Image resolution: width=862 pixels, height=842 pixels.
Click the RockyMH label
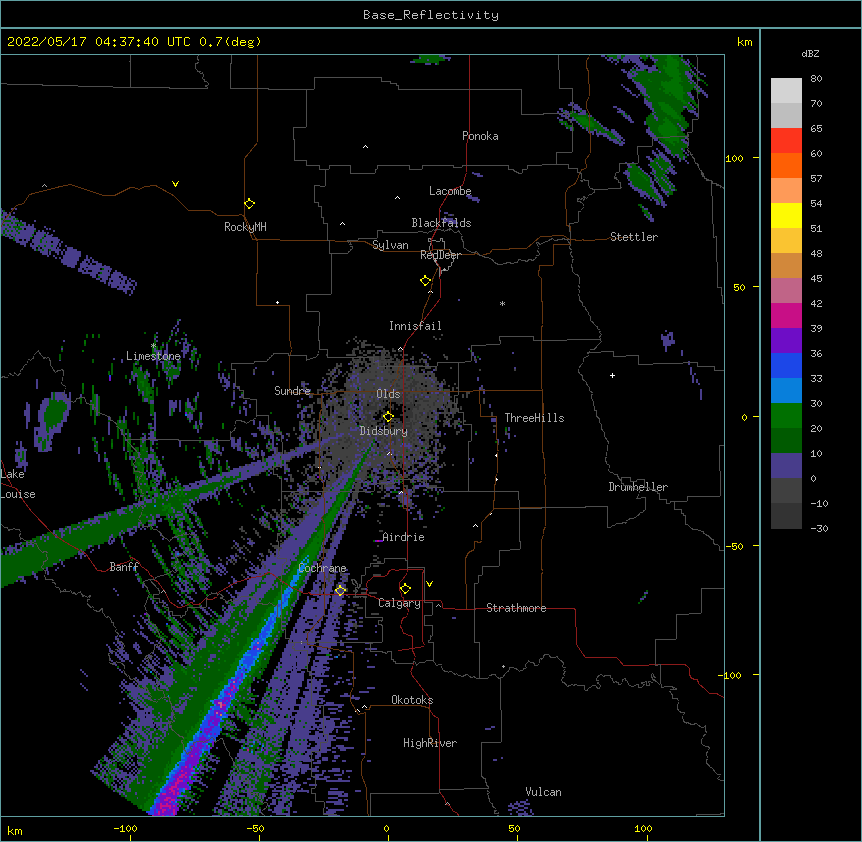245,227
